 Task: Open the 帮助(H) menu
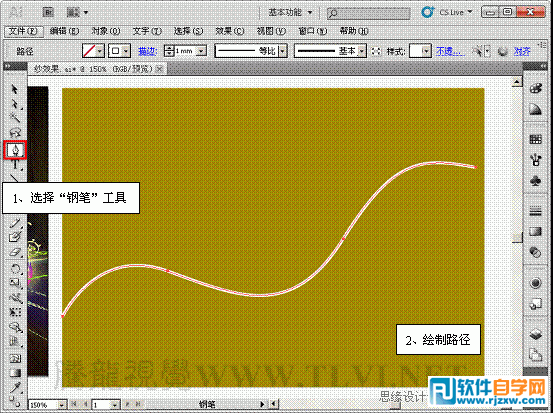[354, 31]
